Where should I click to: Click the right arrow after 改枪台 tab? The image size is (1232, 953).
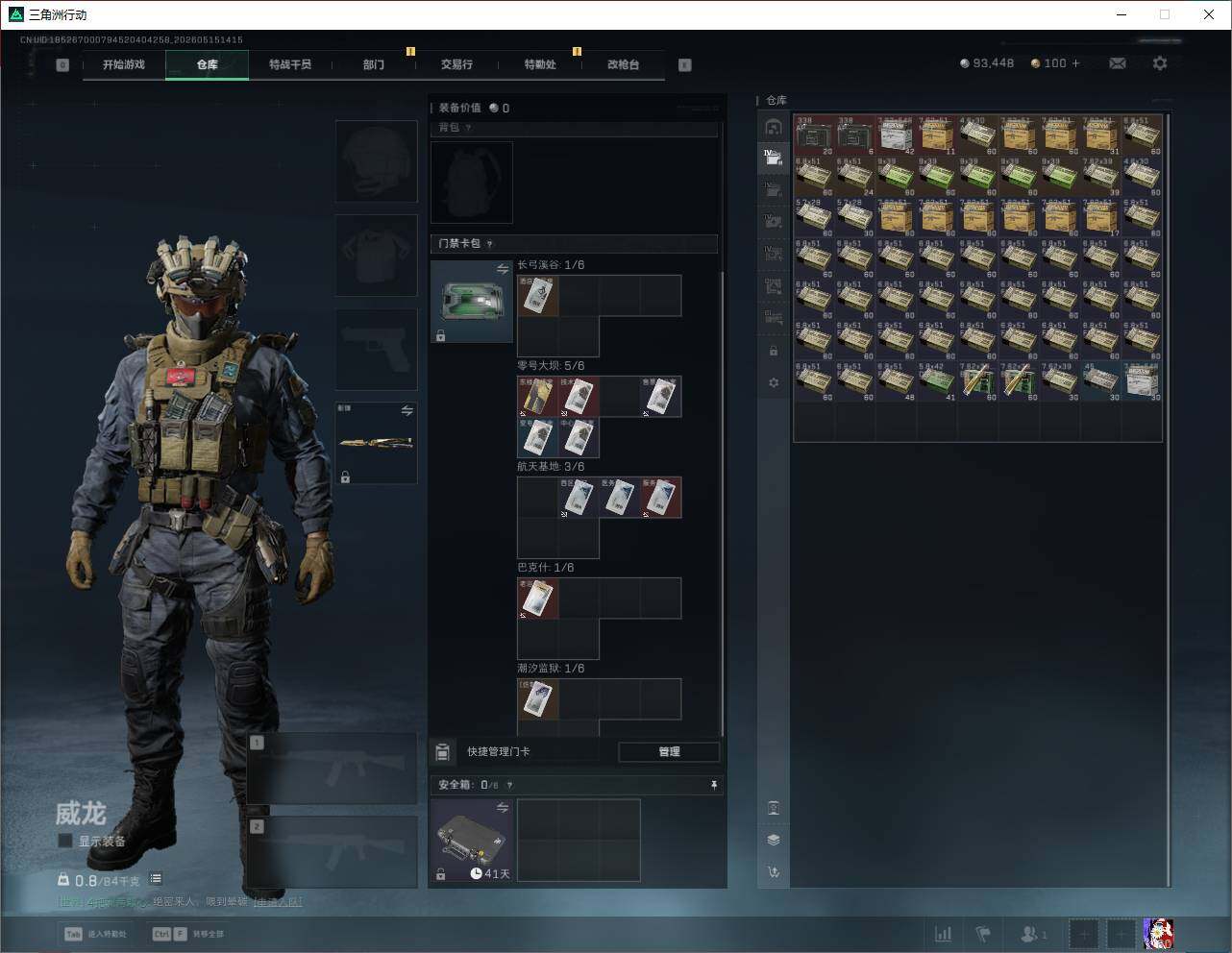coord(685,65)
